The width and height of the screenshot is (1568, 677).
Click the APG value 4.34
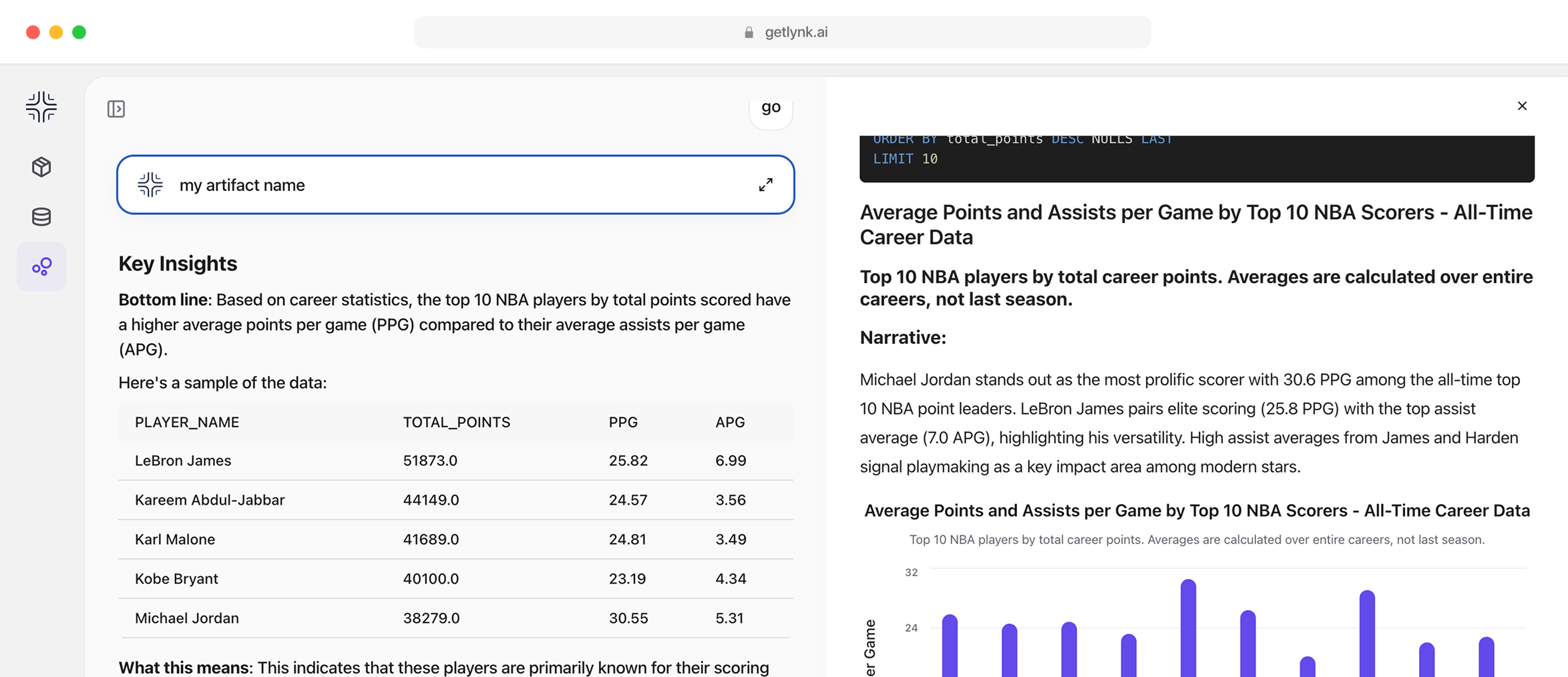coord(731,579)
